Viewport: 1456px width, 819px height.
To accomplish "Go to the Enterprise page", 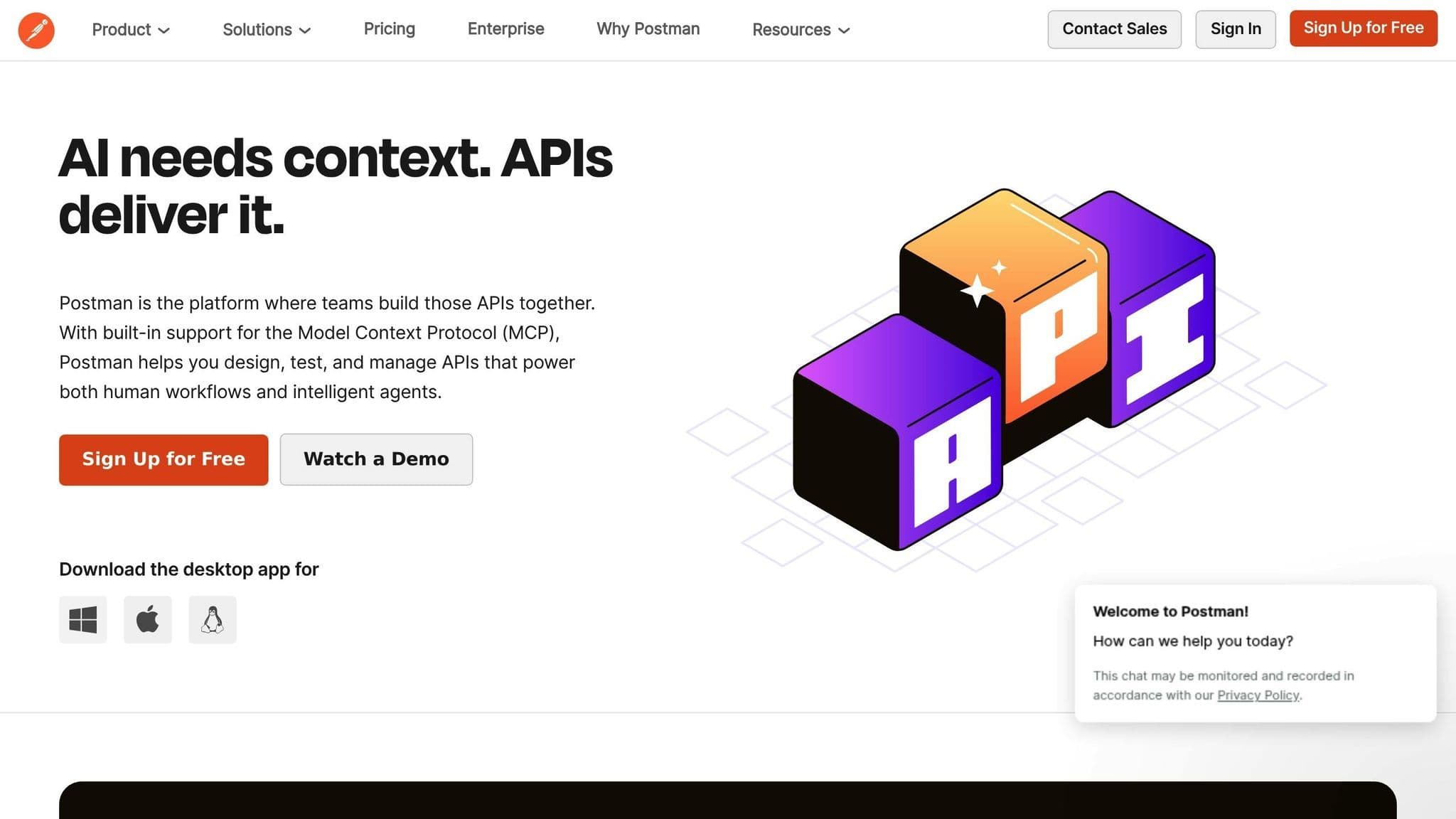I will pos(506,29).
